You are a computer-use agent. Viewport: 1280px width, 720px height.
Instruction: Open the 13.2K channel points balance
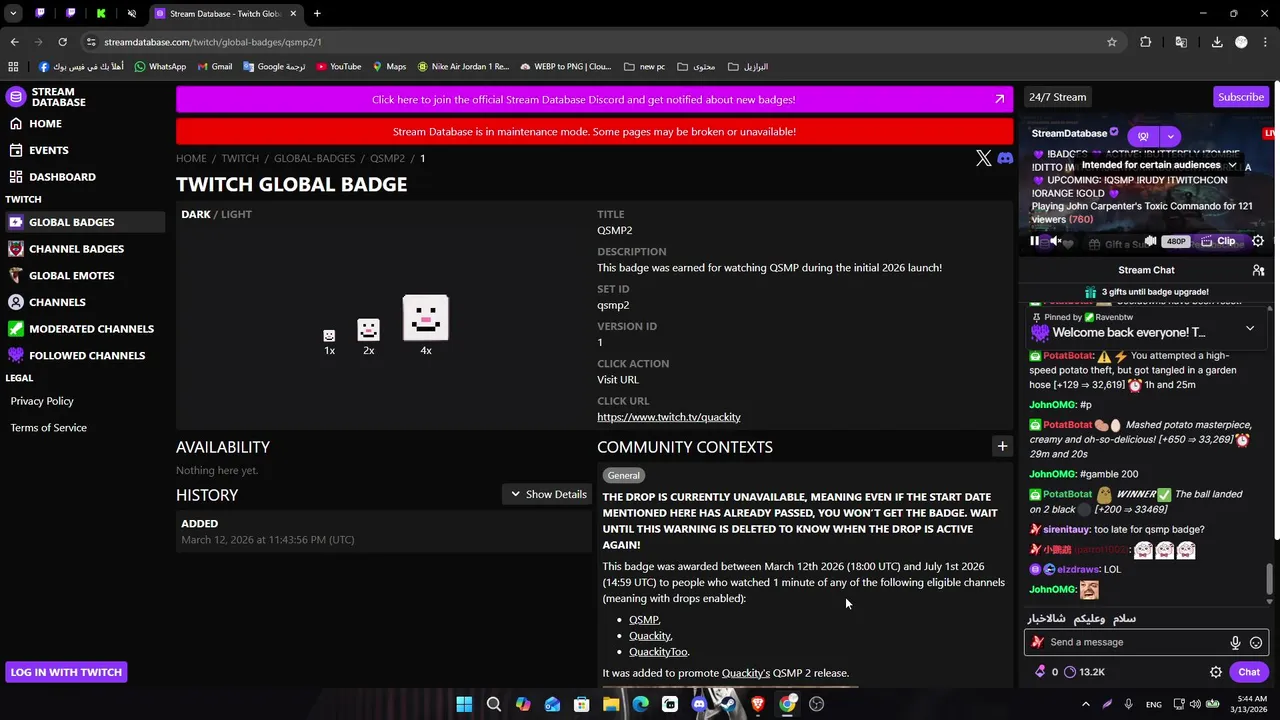[1084, 672]
